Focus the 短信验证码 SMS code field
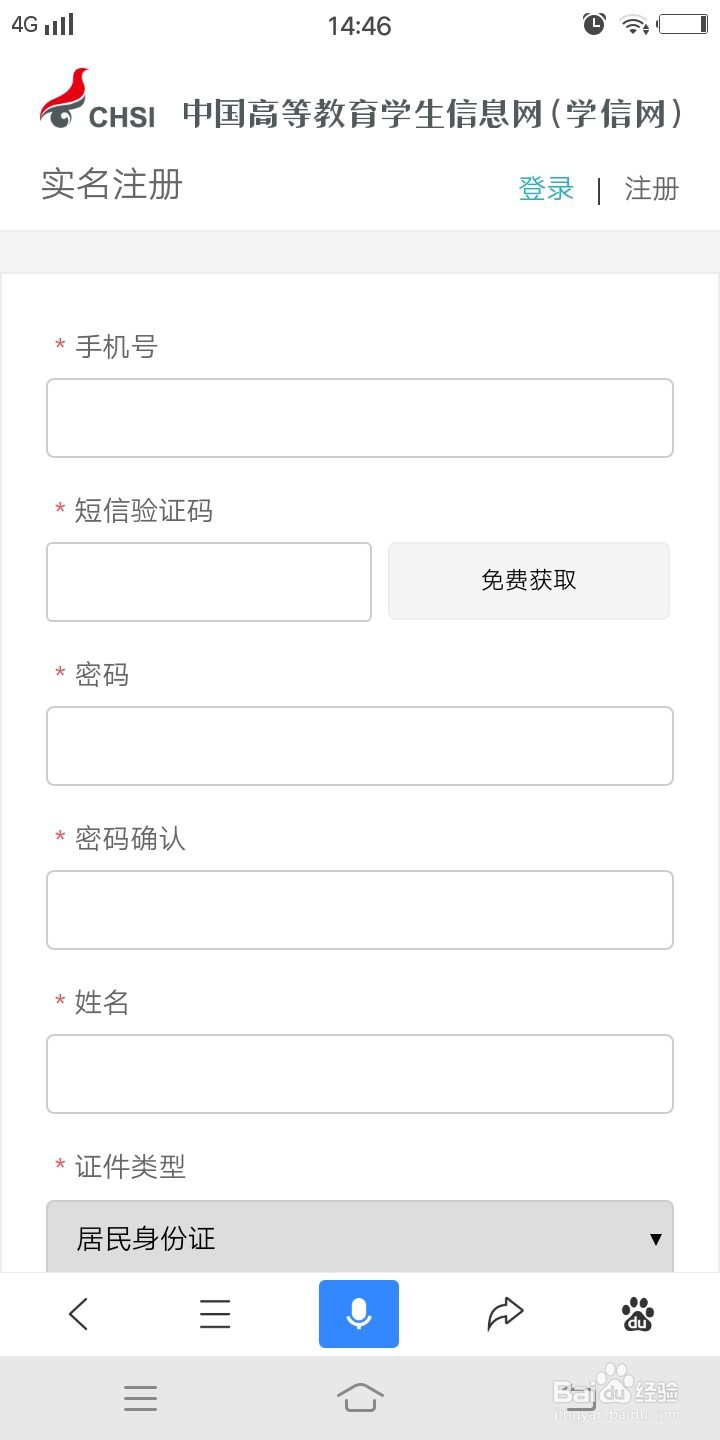This screenshot has height=1440, width=720. coord(208,581)
